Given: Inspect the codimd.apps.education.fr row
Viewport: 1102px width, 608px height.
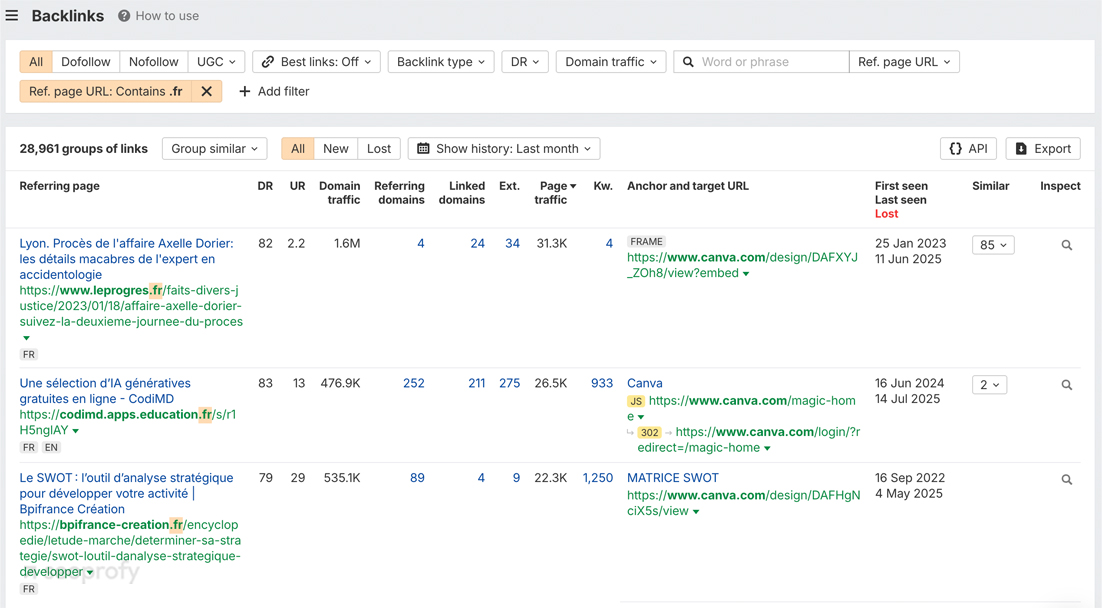Looking at the screenshot, I should (x=1066, y=385).
